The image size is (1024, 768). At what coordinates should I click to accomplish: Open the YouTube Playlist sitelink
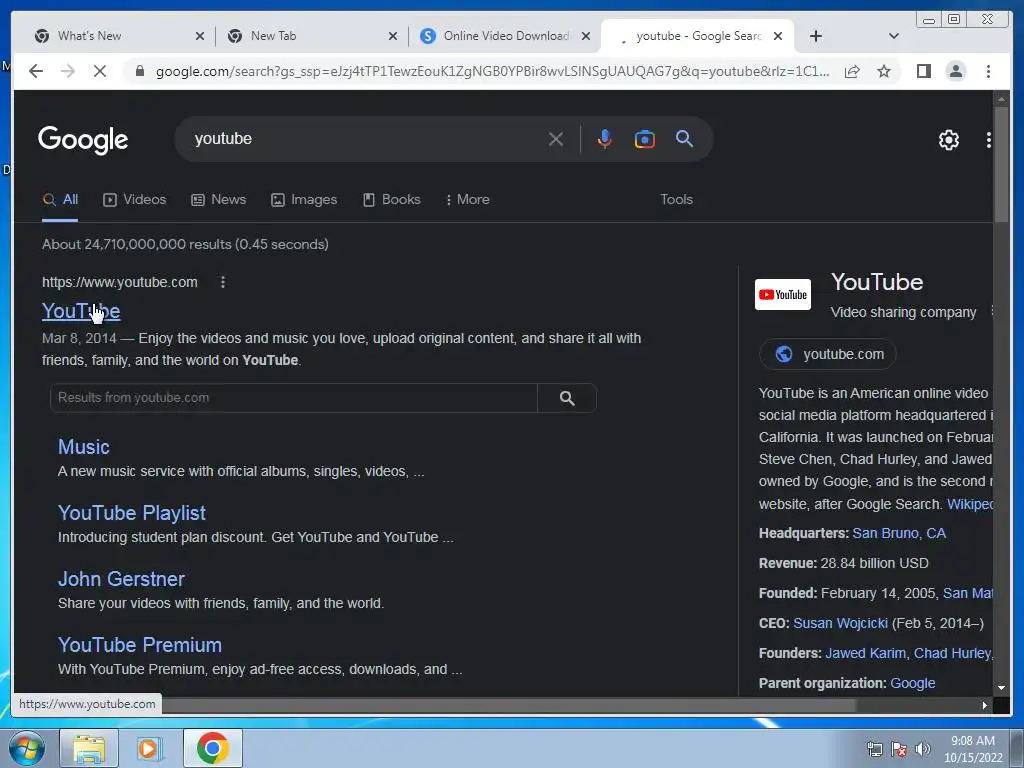132,513
